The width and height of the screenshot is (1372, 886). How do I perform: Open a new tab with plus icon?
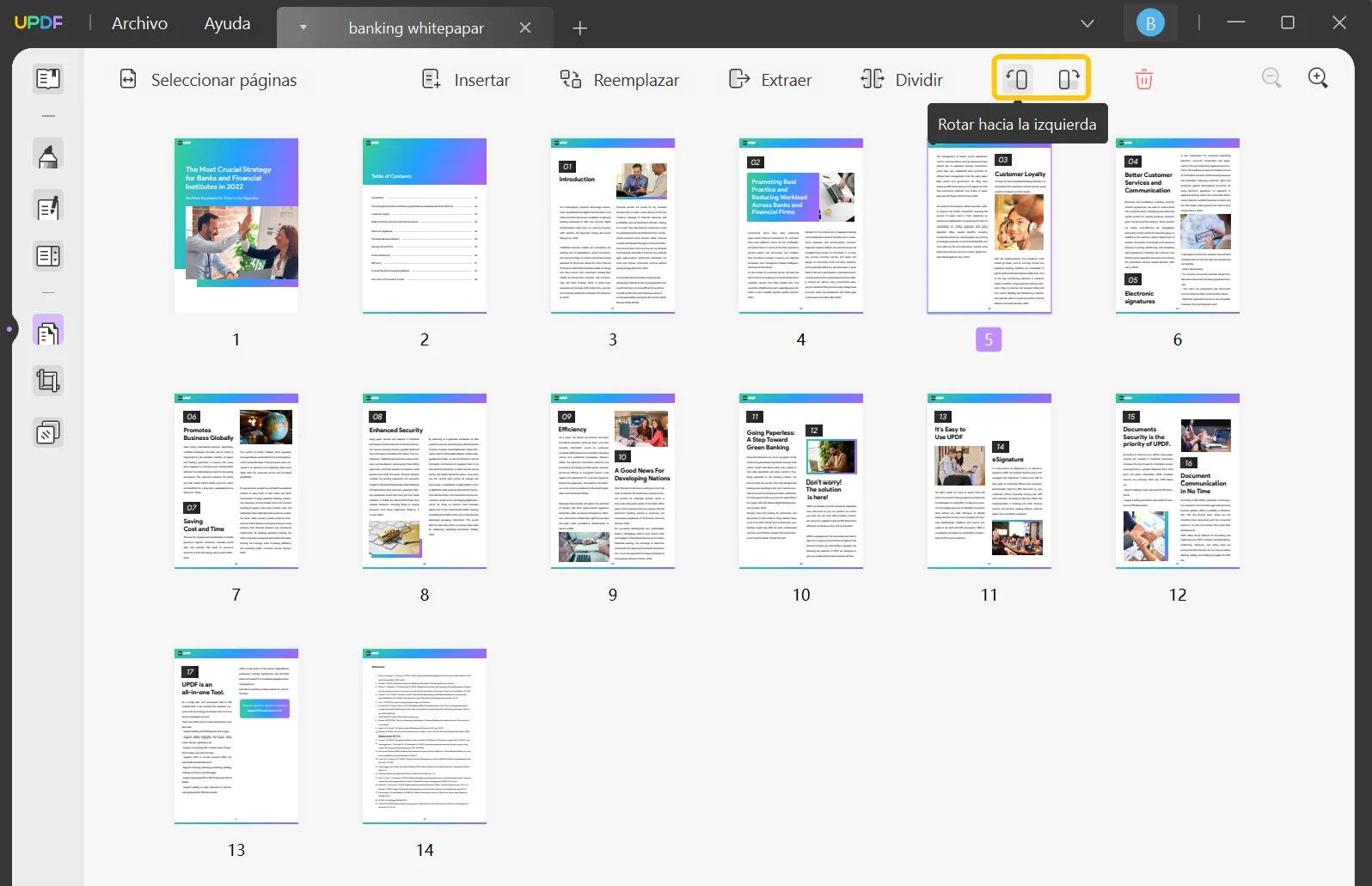pyautogui.click(x=579, y=28)
